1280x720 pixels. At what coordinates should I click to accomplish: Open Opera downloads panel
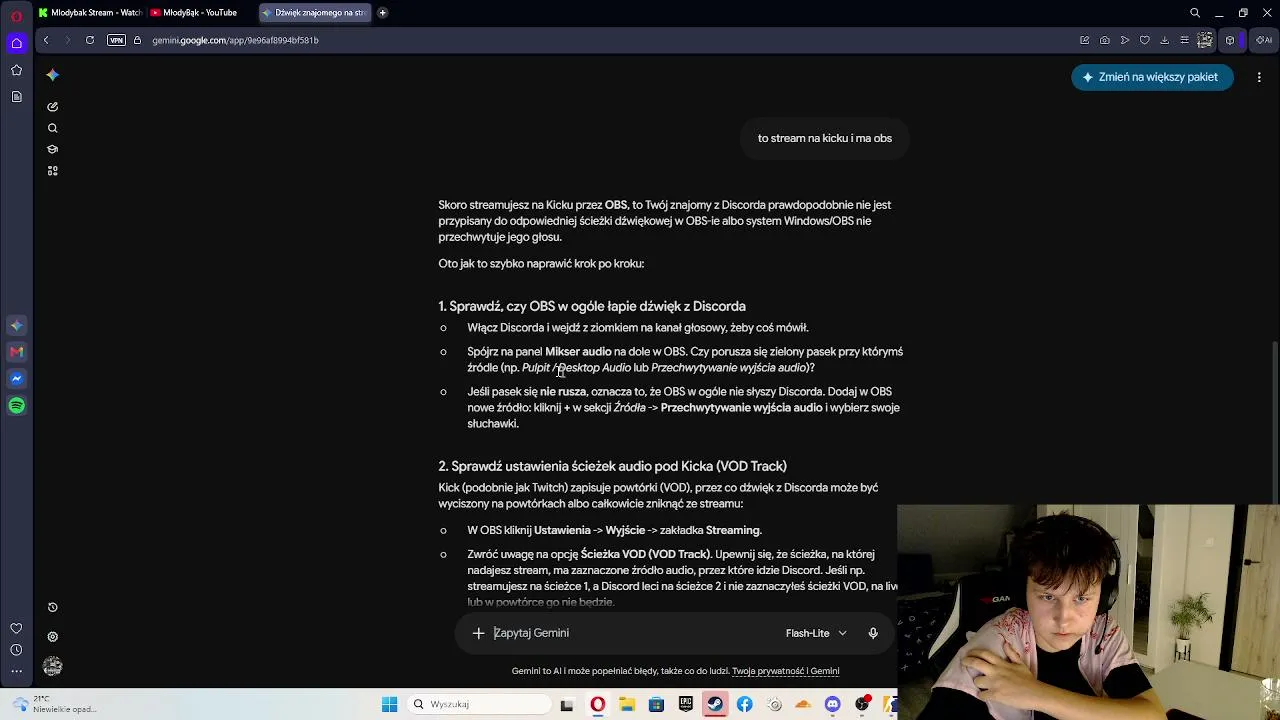(x=1165, y=40)
